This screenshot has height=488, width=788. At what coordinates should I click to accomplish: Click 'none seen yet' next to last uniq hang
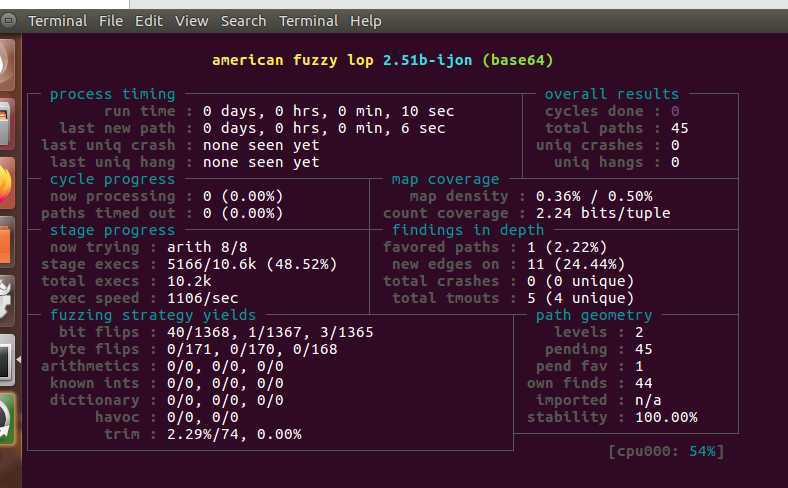click(261, 162)
